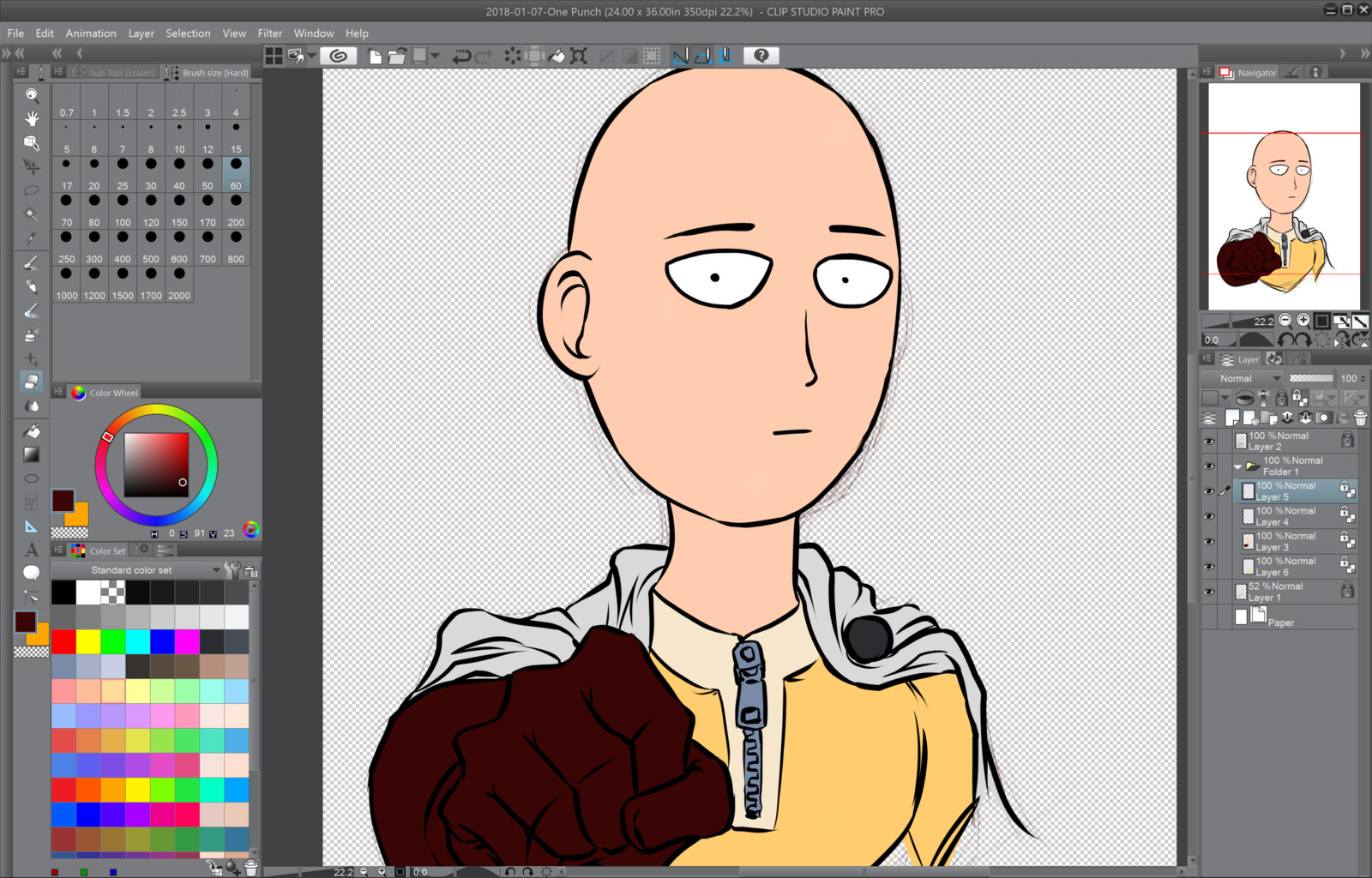
Task: Open the layer color dropdown arrow
Action: click(1225, 398)
